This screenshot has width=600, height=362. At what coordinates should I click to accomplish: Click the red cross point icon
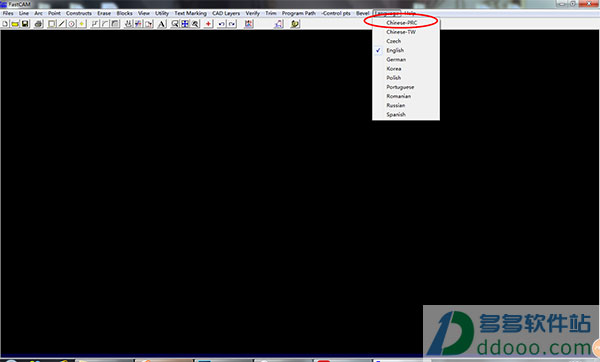(x=208, y=24)
